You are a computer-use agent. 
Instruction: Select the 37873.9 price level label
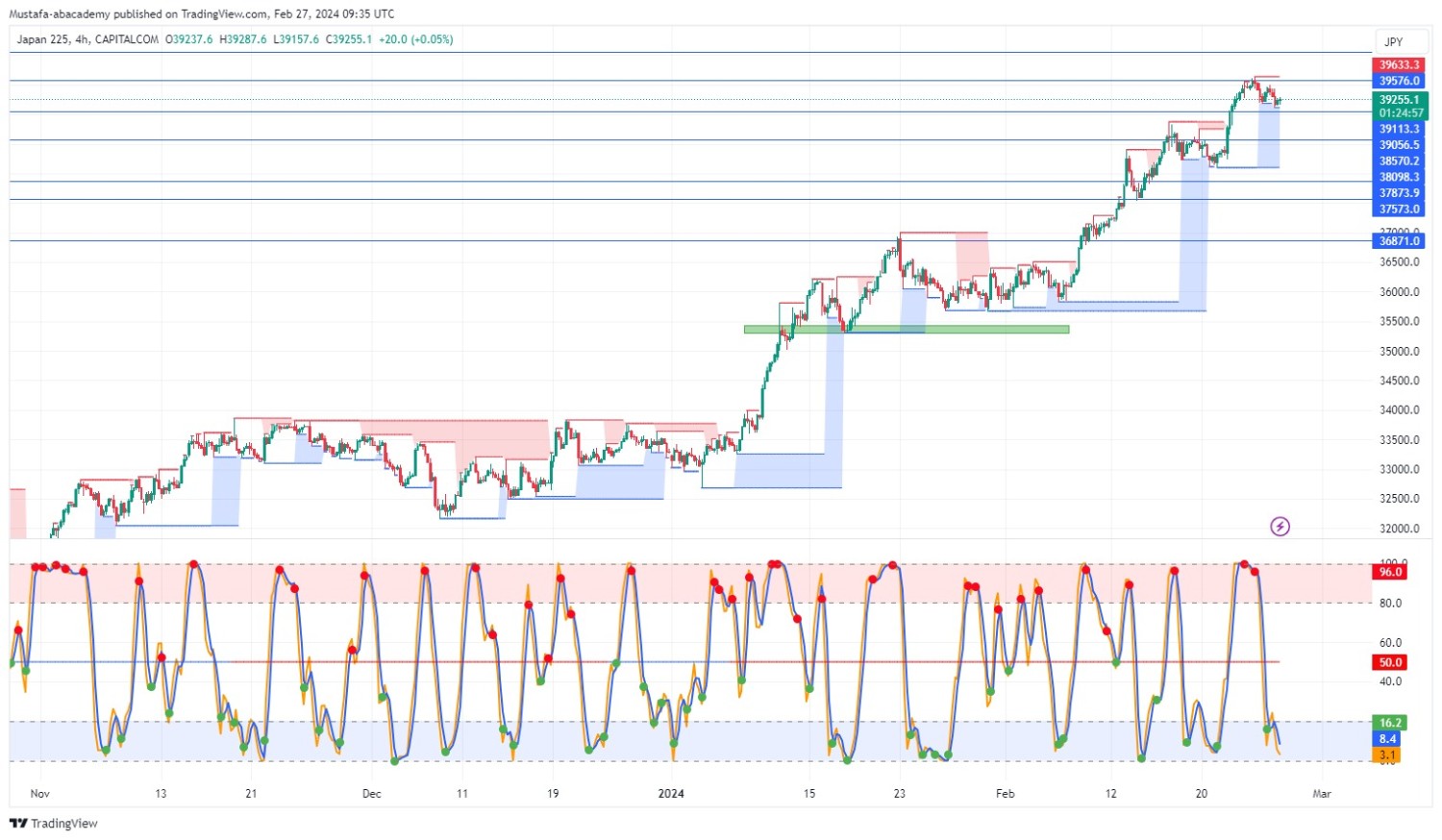[x=1399, y=193]
